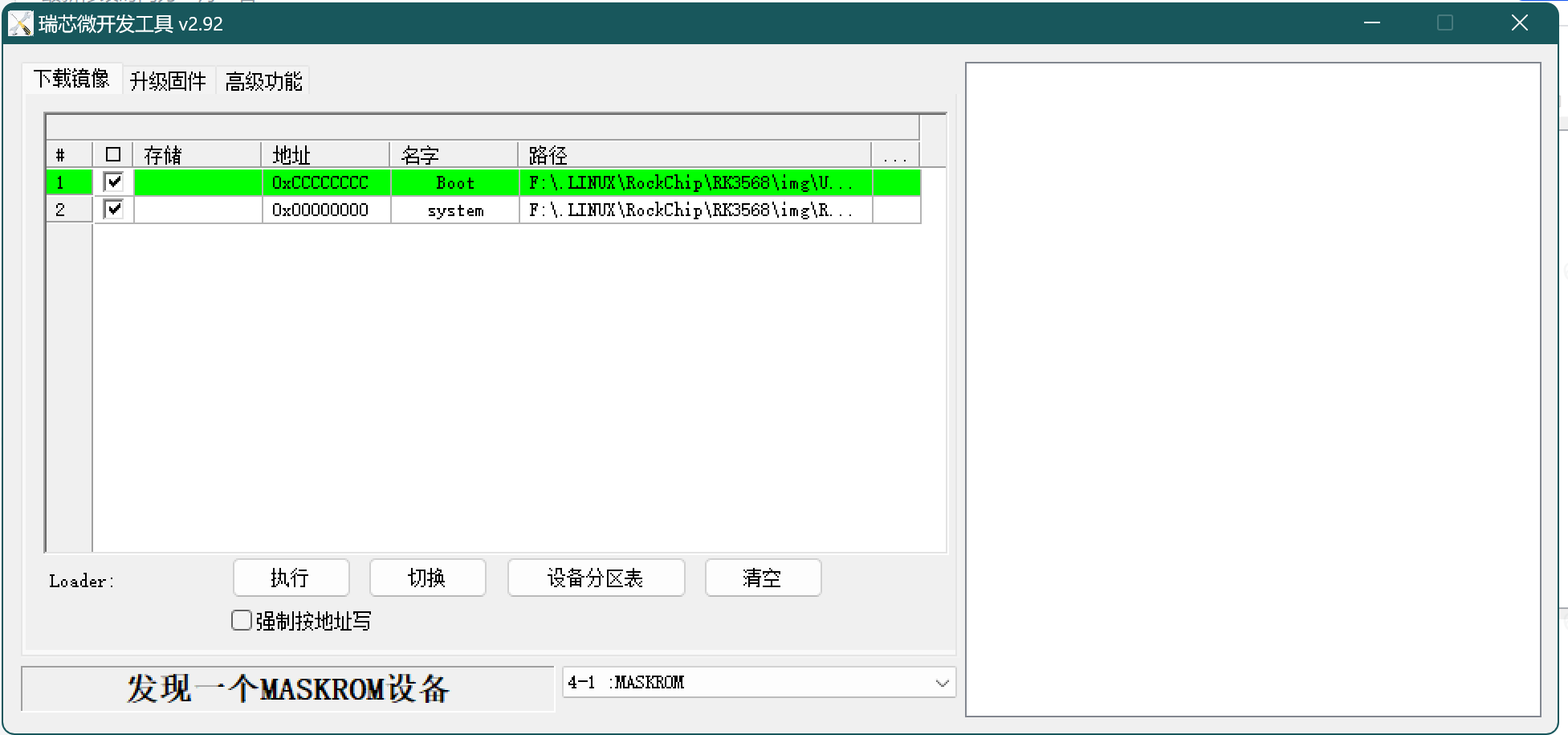
Task: Minimize the 瑞芯微开发工具 window
Action: (x=1372, y=23)
